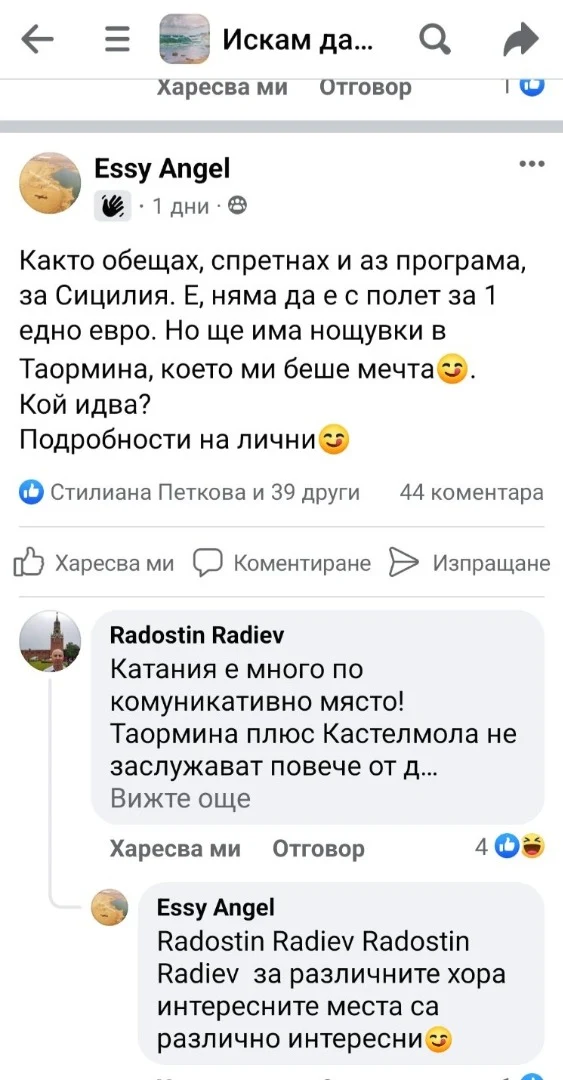Open Essy Angel's profile picture on the post
Screen dimensions: 563x1080
tap(50, 183)
